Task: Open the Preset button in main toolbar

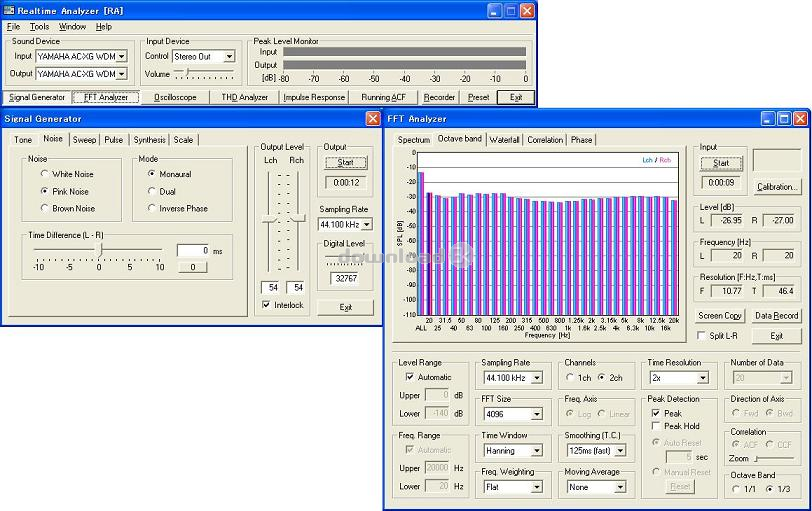Action: coord(478,97)
